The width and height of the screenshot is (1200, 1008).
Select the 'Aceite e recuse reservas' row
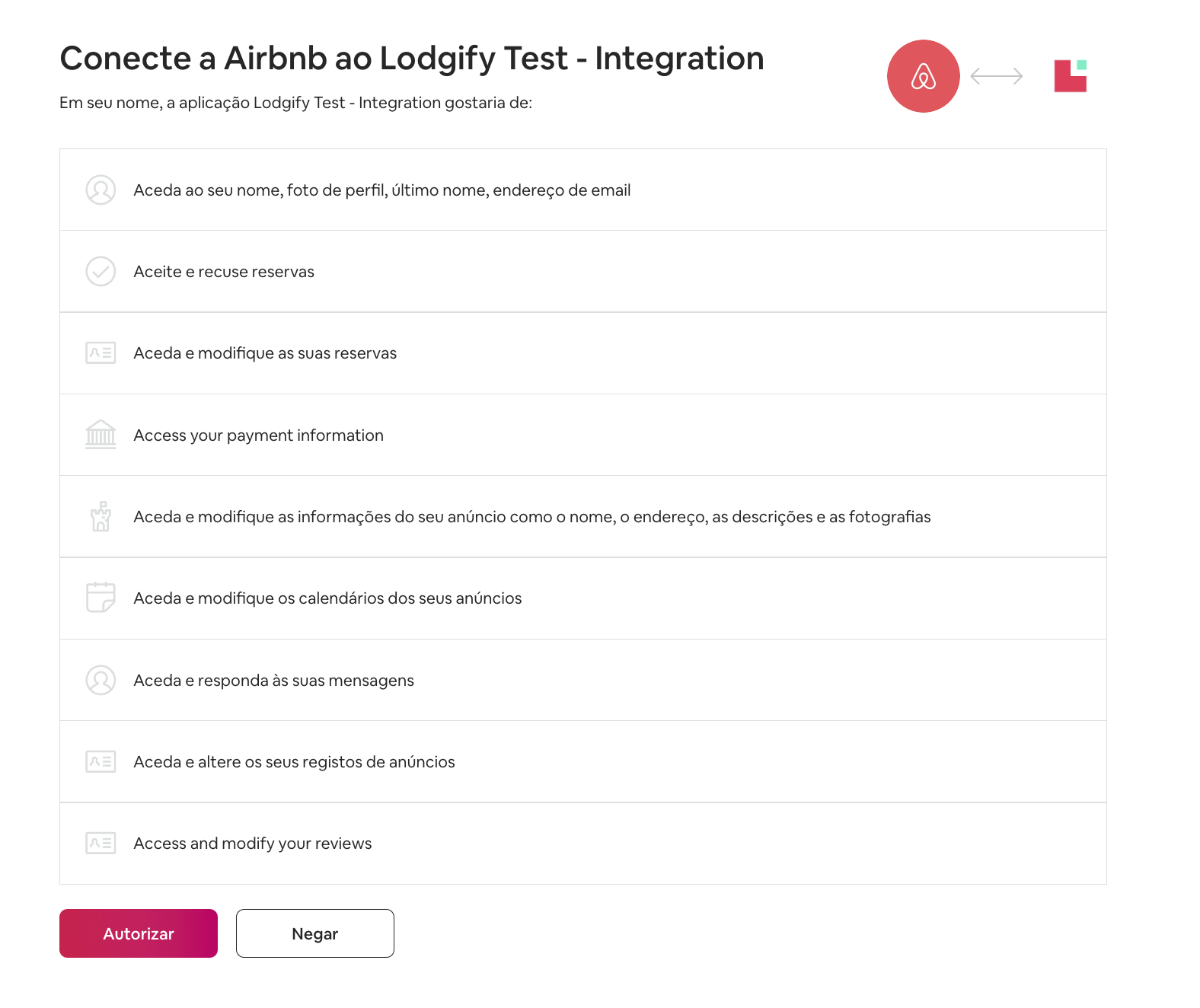click(x=582, y=272)
